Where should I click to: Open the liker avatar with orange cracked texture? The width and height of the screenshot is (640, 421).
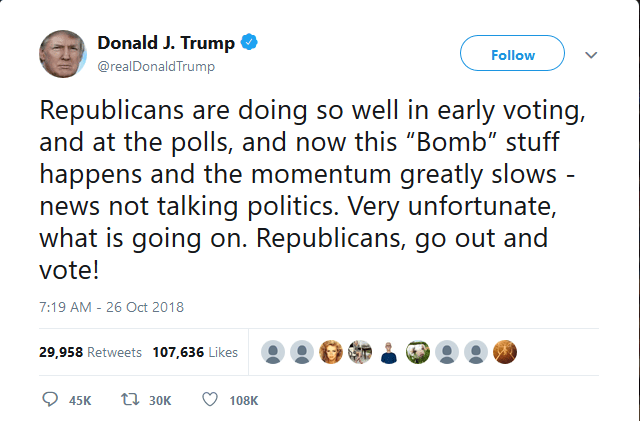(505, 352)
